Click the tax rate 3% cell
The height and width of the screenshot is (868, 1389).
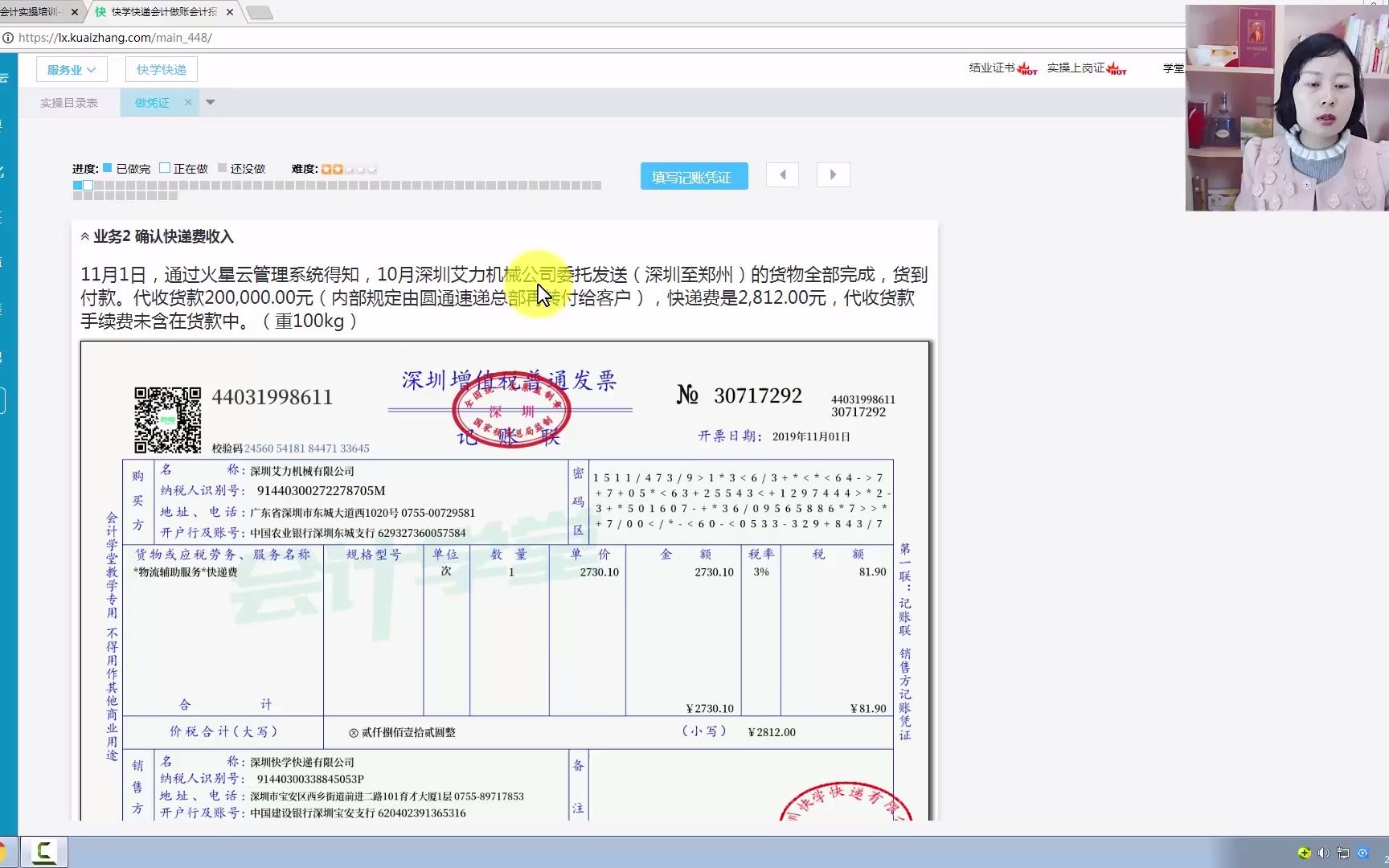[x=761, y=572]
